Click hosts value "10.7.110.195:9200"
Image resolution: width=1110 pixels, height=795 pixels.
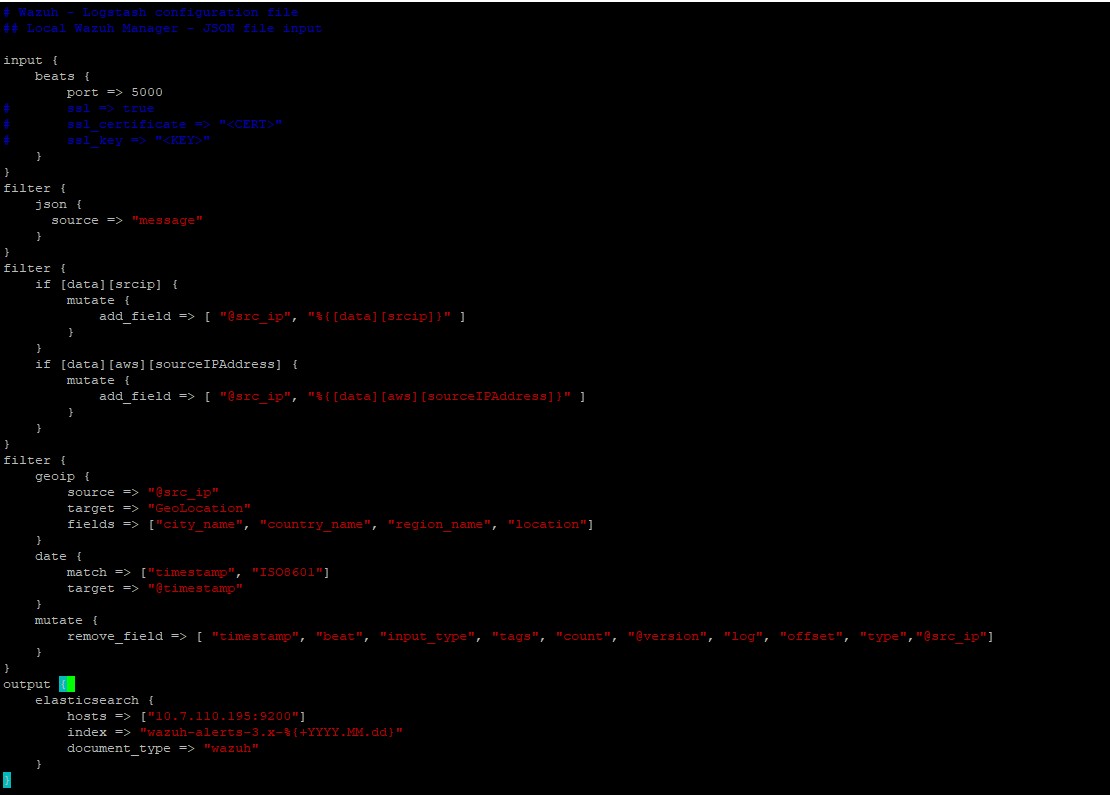pos(223,716)
